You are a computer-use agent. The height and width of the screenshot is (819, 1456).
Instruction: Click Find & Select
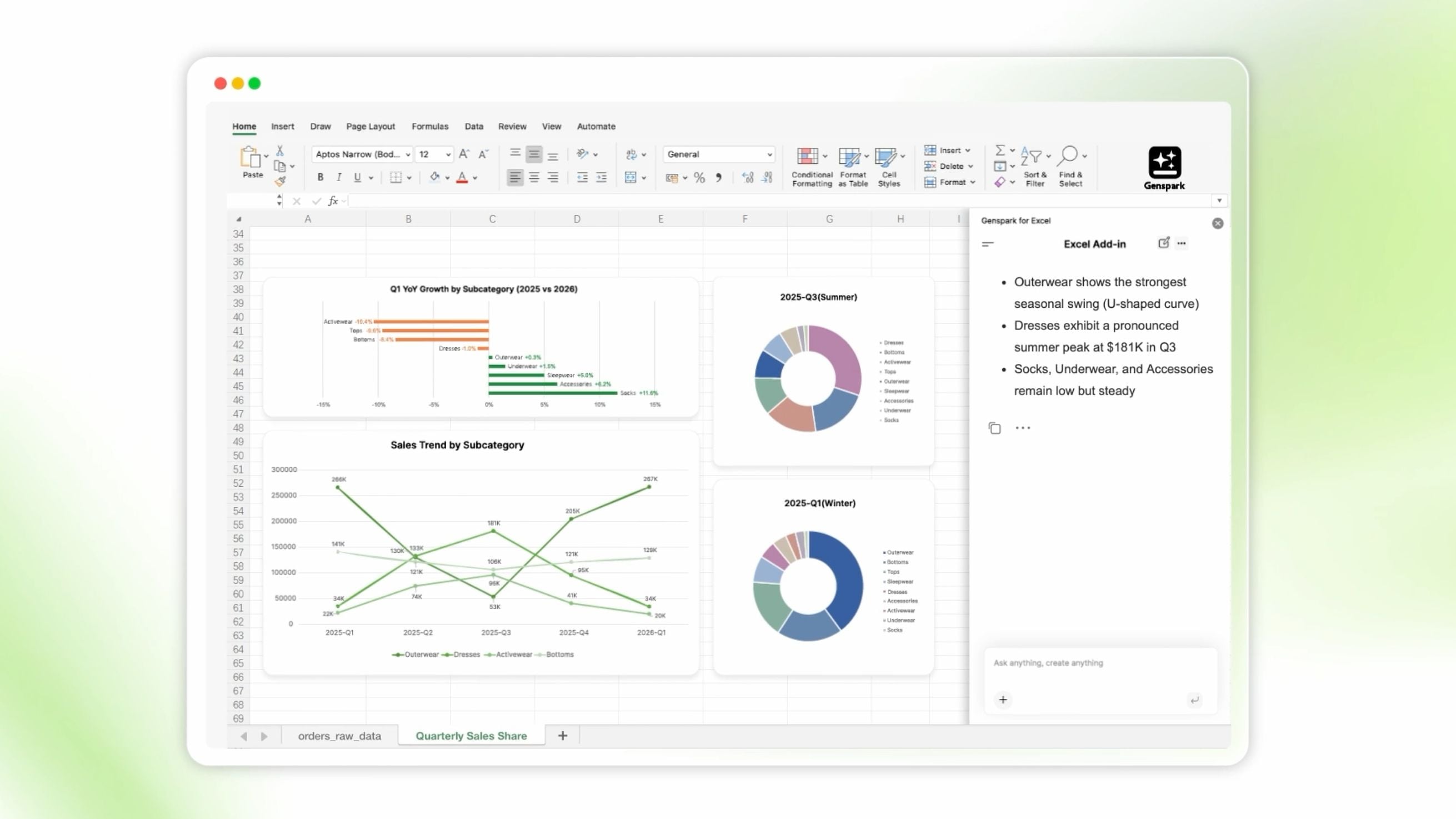click(1070, 166)
